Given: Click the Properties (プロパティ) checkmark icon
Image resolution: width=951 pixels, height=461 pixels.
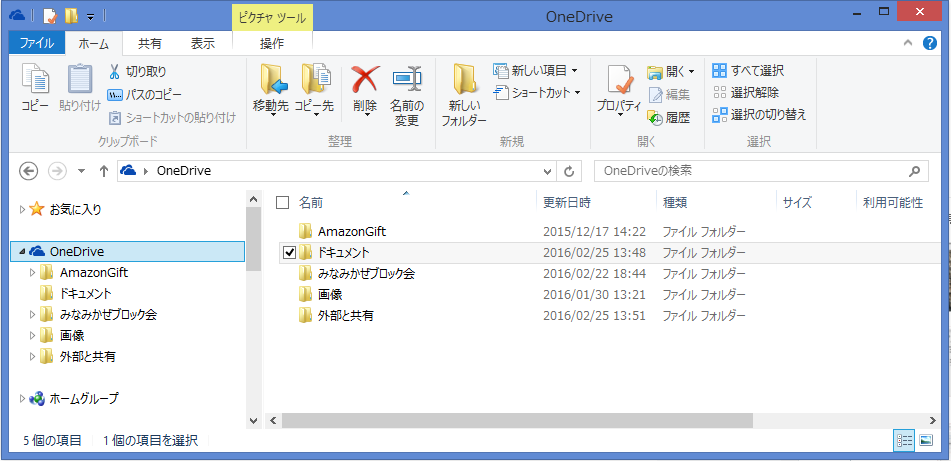Looking at the screenshot, I should (x=619, y=79).
